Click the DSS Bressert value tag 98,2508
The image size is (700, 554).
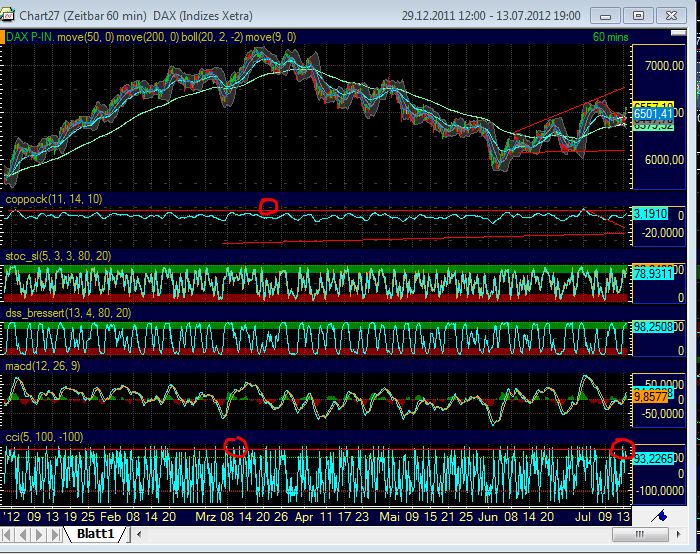pyautogui.click(x=653, y=327)
